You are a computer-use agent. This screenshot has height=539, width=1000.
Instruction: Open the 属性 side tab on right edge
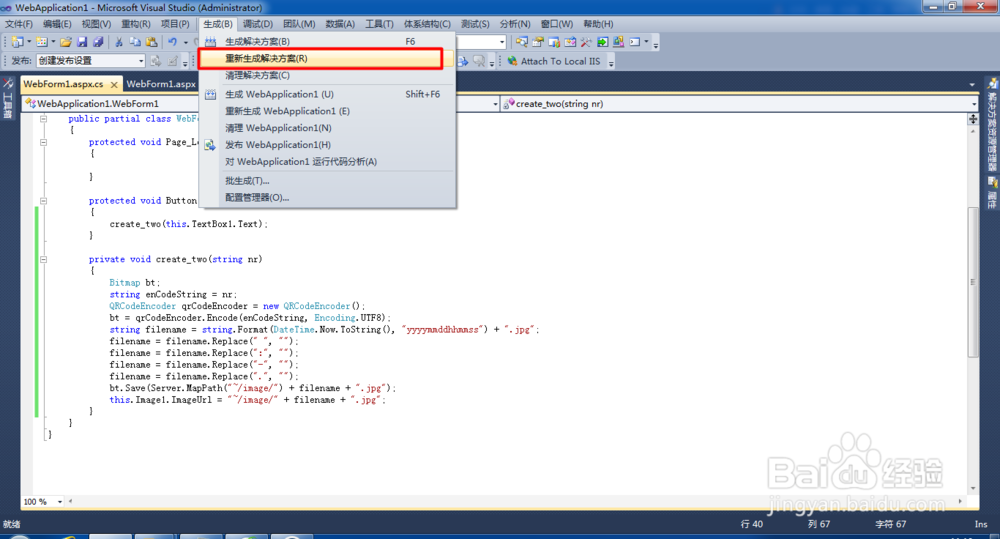pyautogui.click(x=992, y=193)
